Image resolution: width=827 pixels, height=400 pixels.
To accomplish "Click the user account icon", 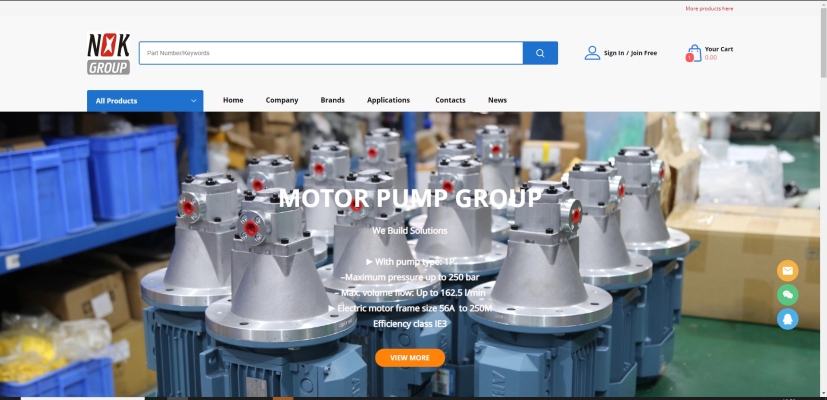I will 592,53.
